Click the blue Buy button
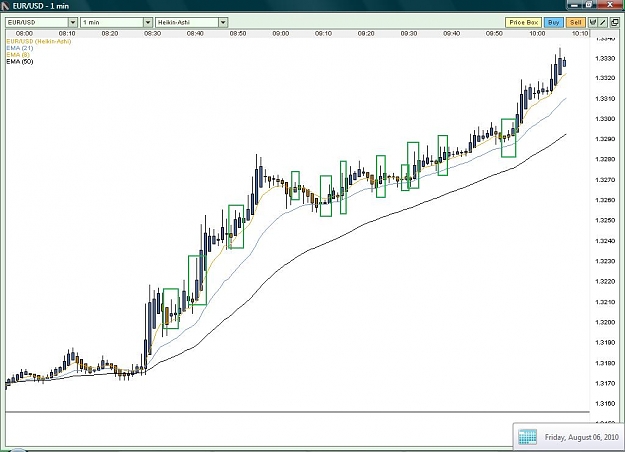The width and height of the screenshot is (625, 452). point(553,22)
